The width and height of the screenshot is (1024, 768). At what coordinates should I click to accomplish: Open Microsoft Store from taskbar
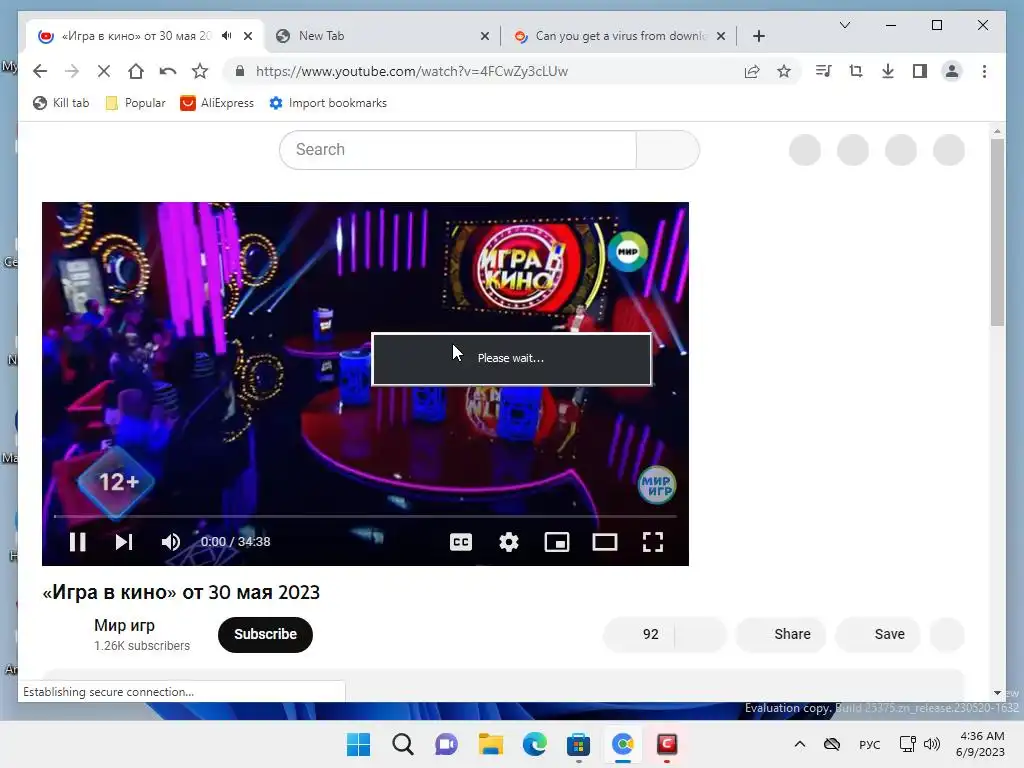point(579,744)
